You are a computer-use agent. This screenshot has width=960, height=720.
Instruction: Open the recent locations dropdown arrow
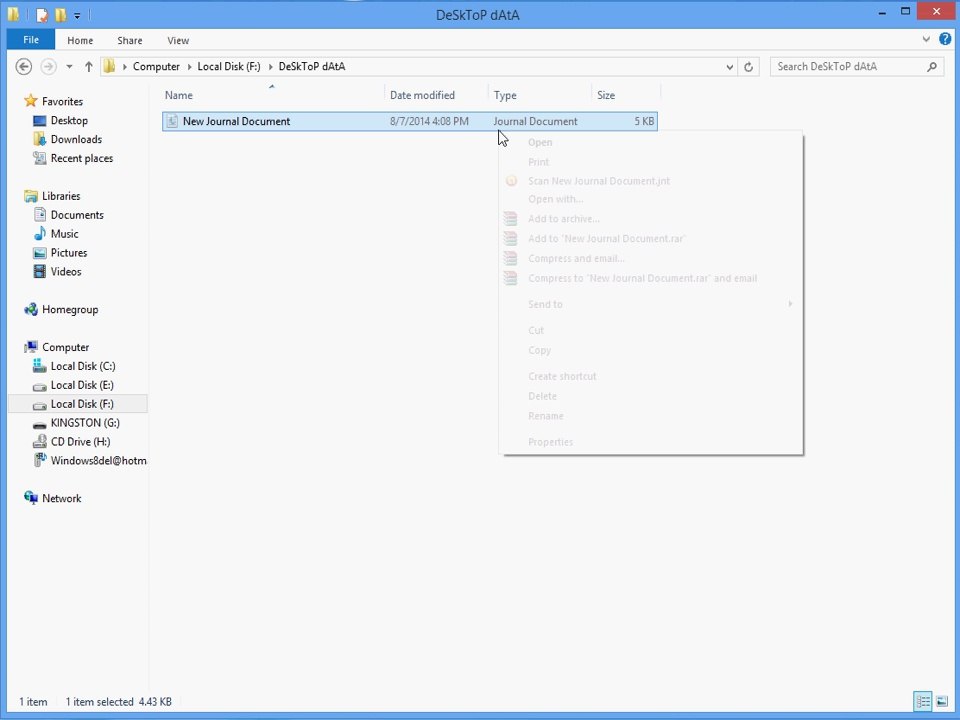(x=69, y=67)
